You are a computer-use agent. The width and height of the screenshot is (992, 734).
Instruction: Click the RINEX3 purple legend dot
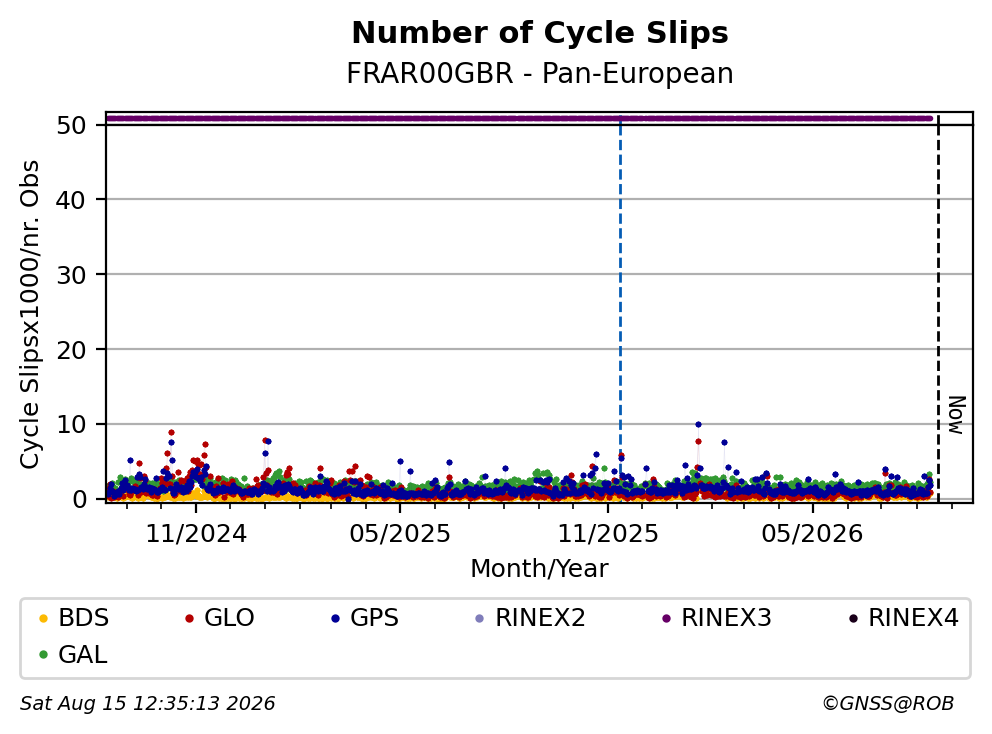pyautogui.click(x=666, y=618)
